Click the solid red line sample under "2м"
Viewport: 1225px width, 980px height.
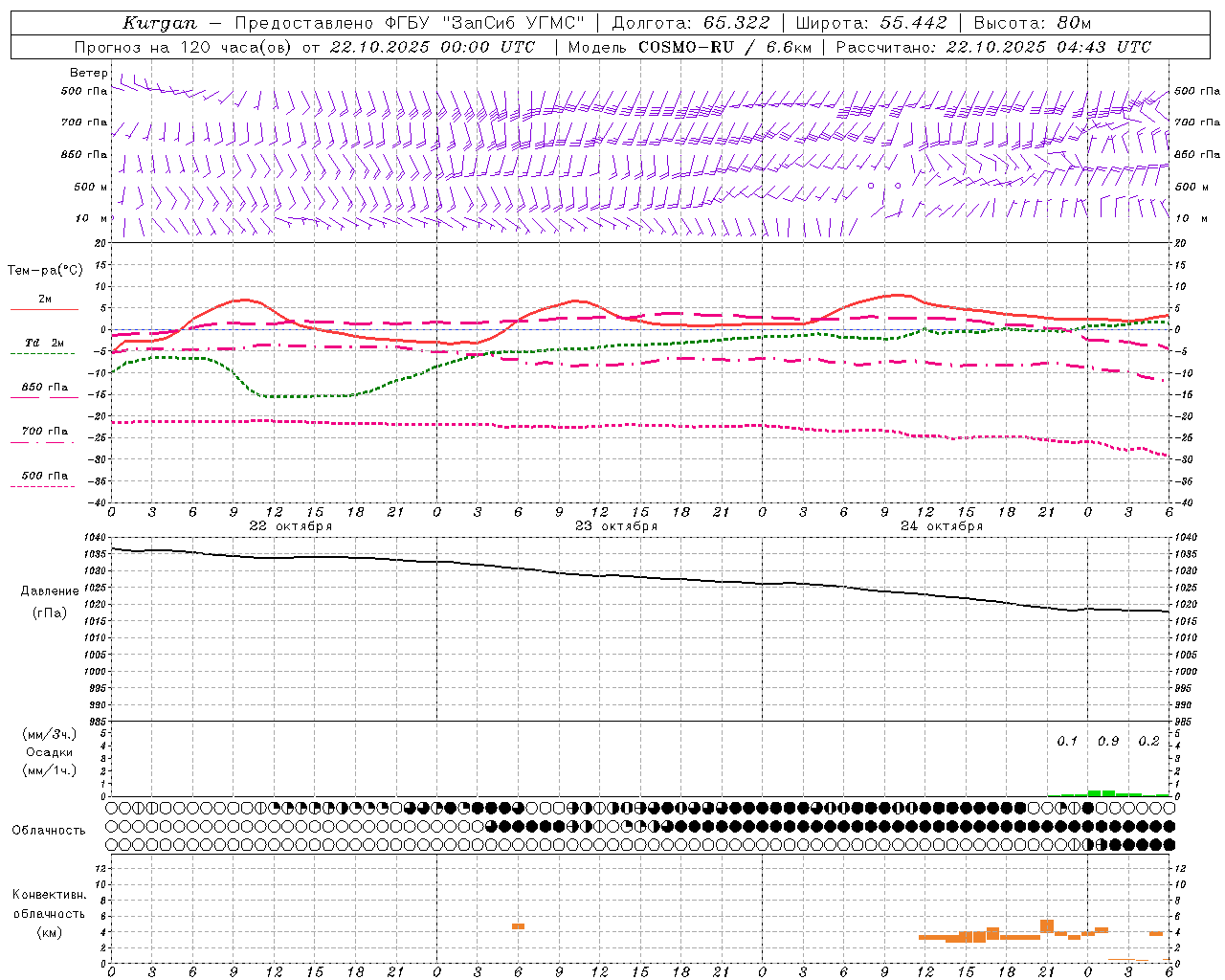(x=44, y=310)
